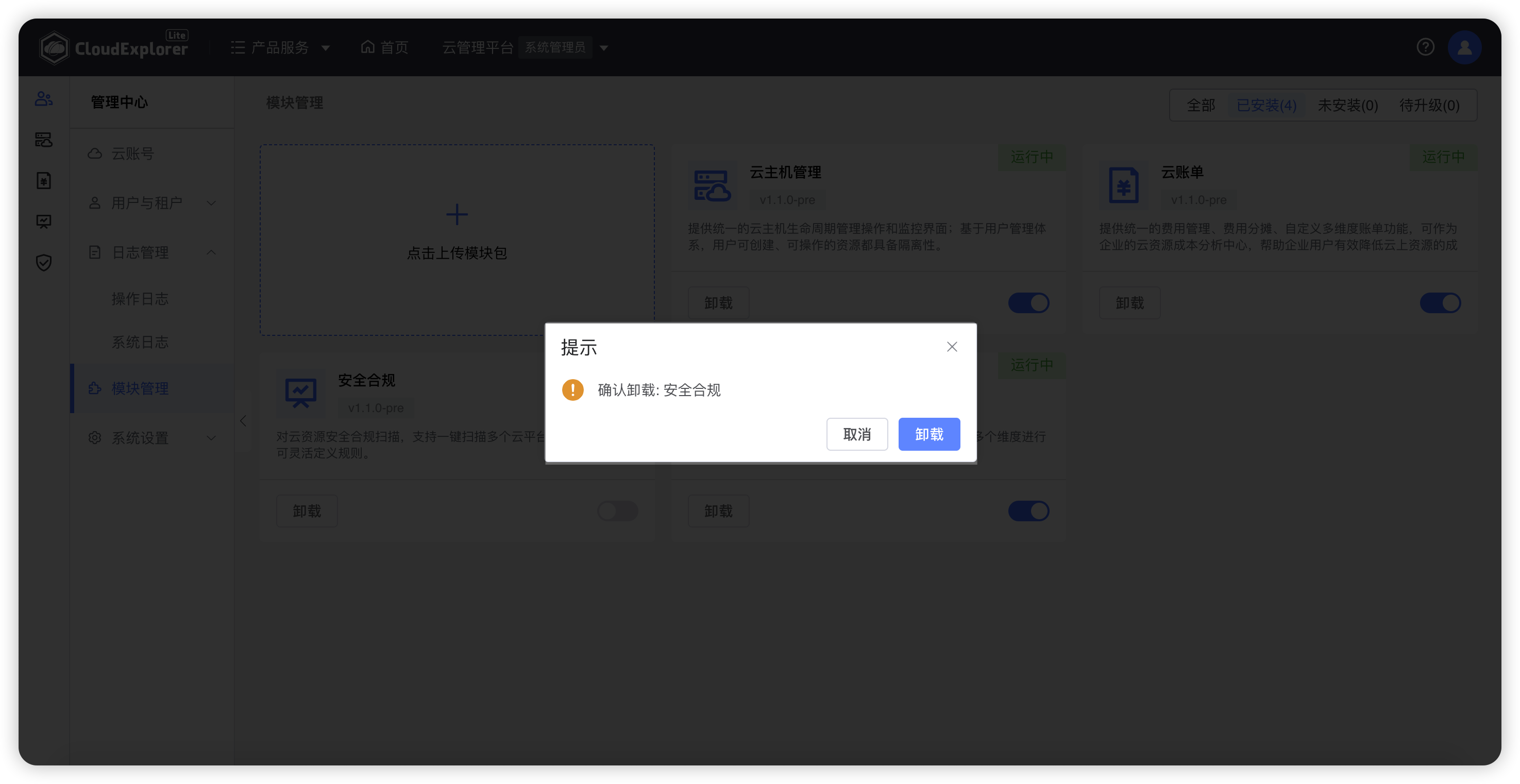
Task: Click the 产品服务 list icon
Action: pyautogui.click(x=238, y=47)
